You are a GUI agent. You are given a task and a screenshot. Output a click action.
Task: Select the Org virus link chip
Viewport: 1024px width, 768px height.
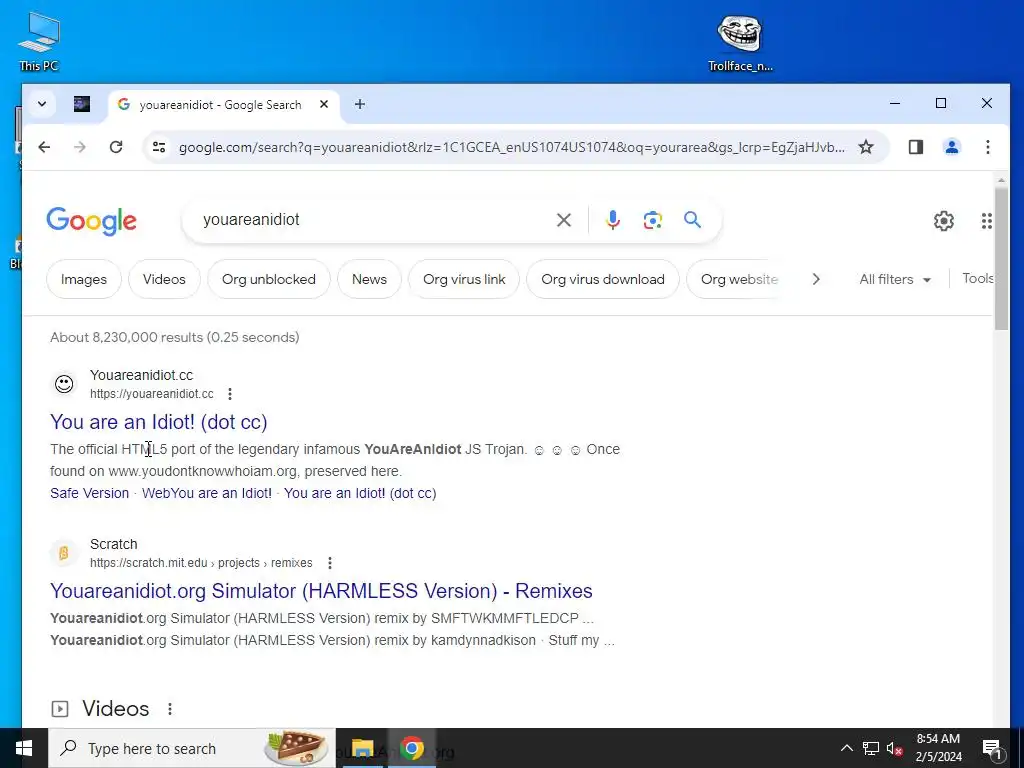[464, 279]
